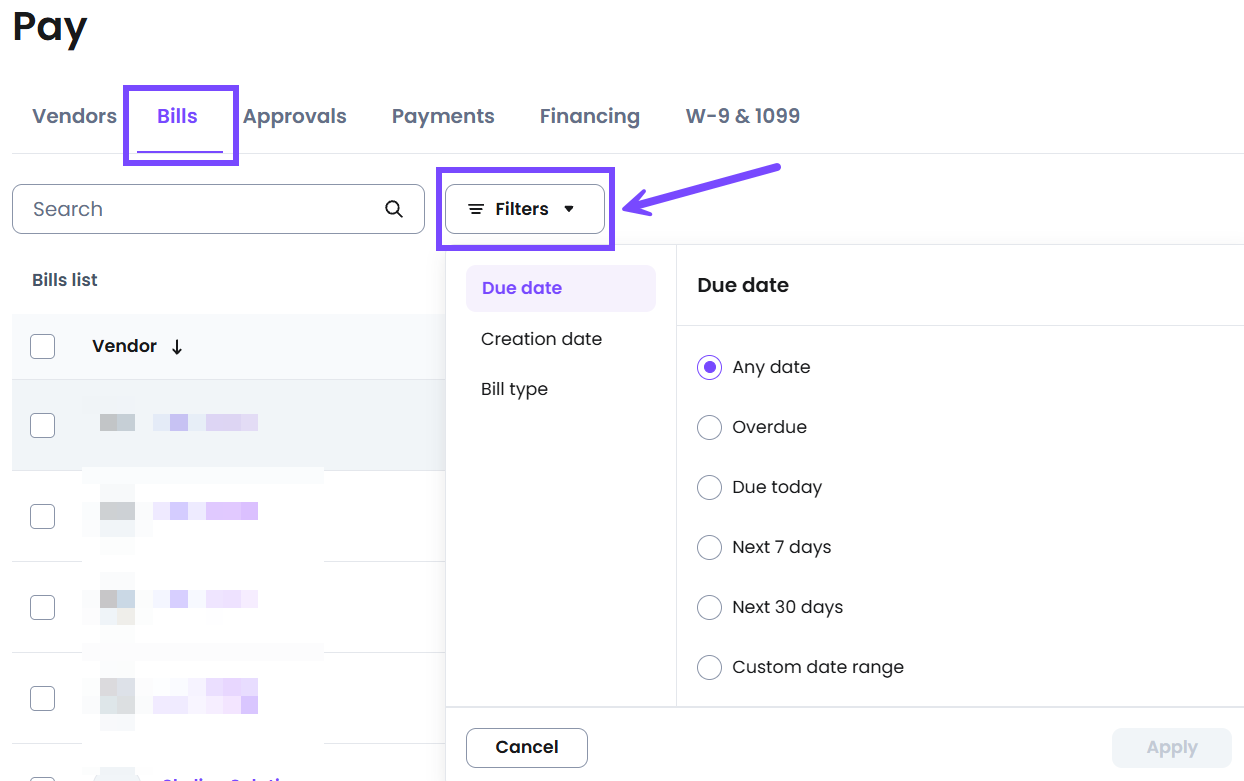The image size is (1244, 781).
Task: Click the filter lines icon
Action: (x=476, y=209)
